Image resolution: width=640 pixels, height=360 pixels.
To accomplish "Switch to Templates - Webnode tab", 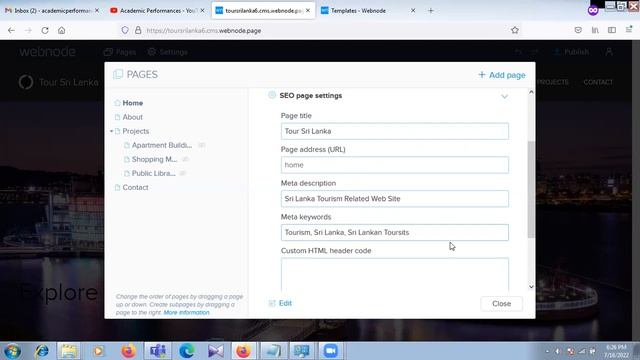I will tap(367, 11).
